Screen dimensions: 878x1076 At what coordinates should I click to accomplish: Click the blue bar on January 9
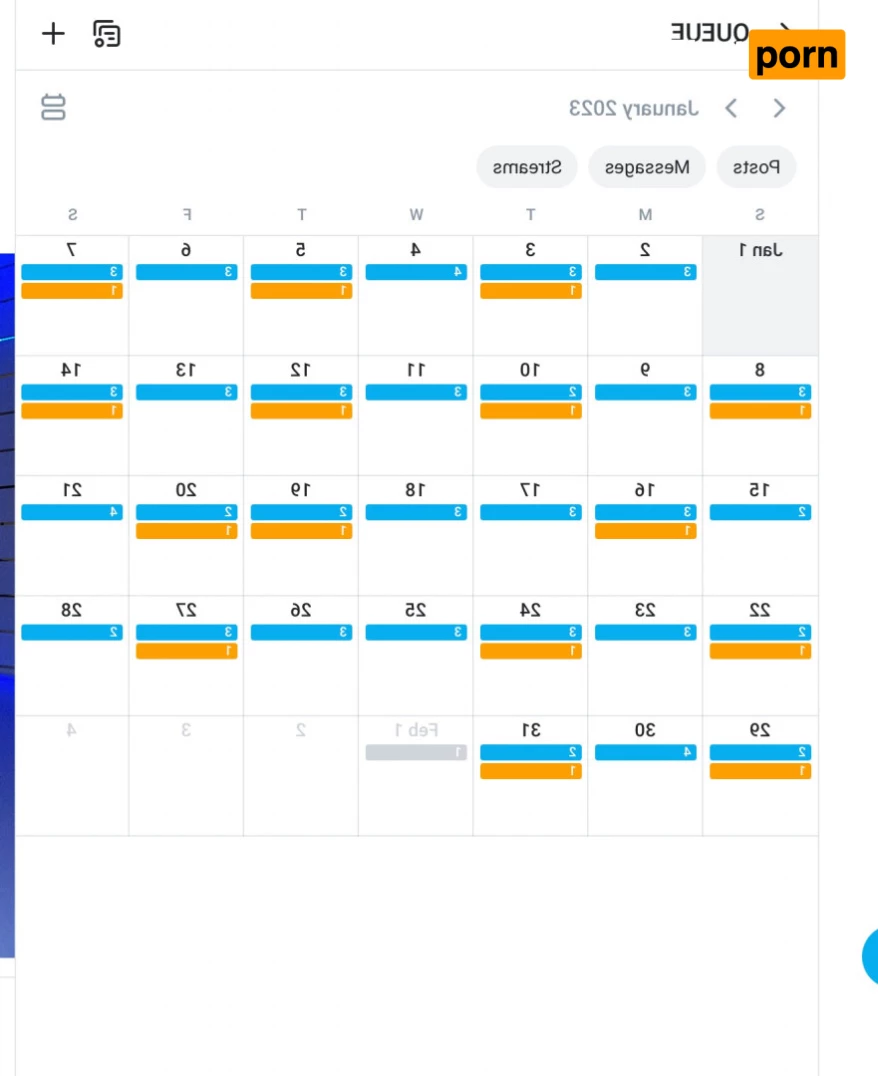point(645,392)
